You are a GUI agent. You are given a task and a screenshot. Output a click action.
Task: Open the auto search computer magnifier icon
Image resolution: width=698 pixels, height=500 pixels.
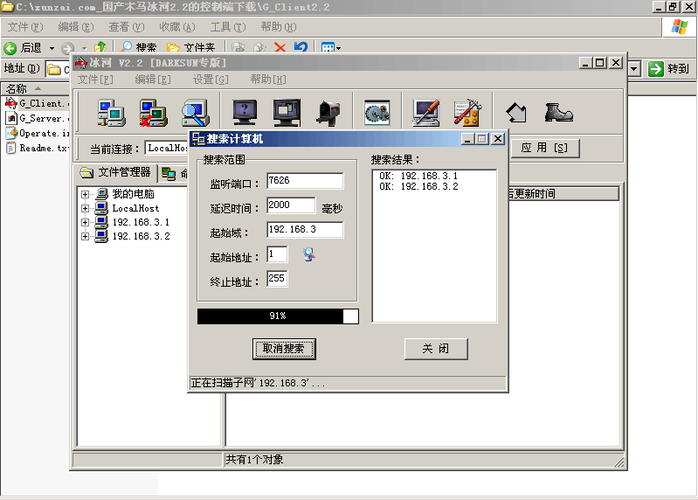point(195,113)
